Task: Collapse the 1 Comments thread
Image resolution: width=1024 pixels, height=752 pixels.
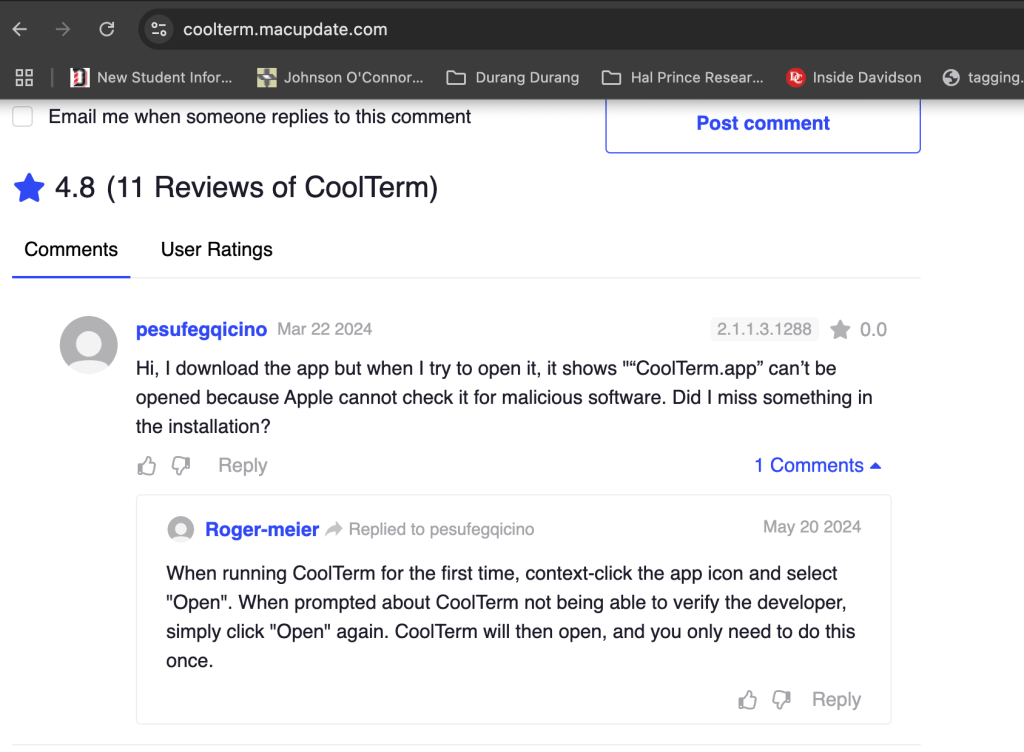Action: 817,465
